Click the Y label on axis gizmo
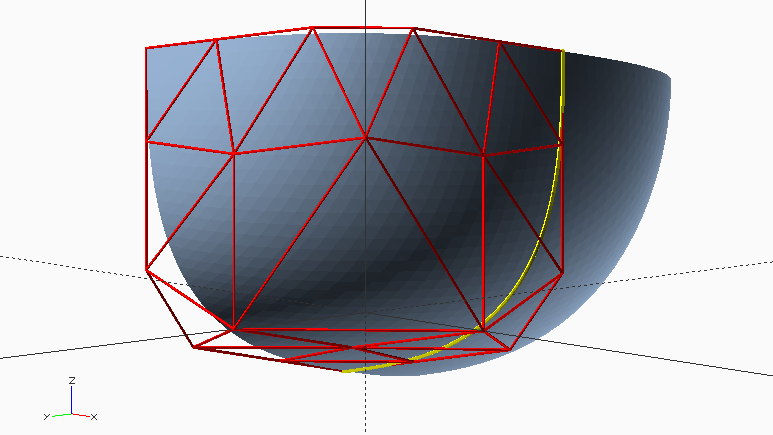 [x=47, y=416]
